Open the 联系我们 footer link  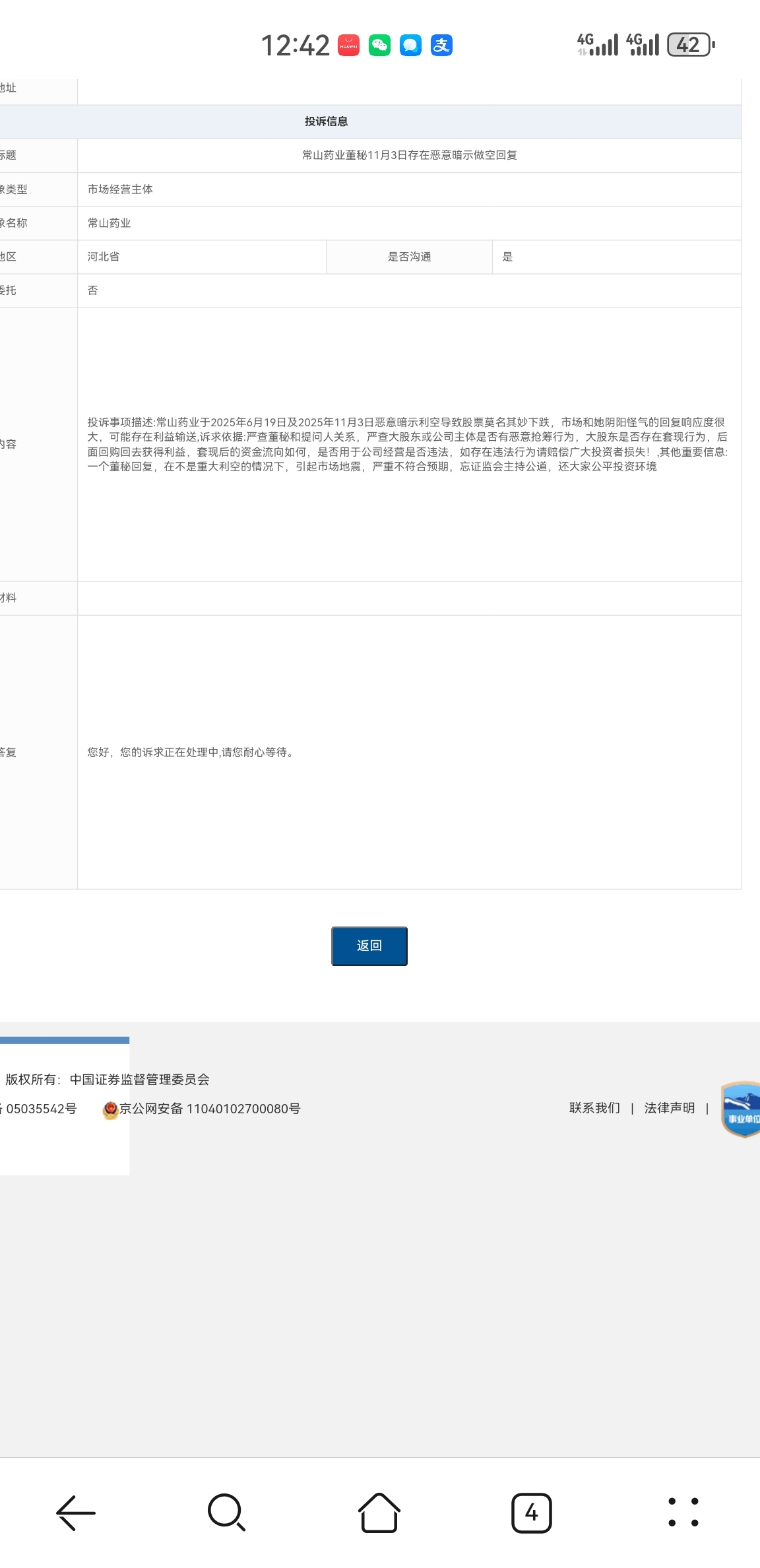pyautogui.click(x=594, y=1108)
